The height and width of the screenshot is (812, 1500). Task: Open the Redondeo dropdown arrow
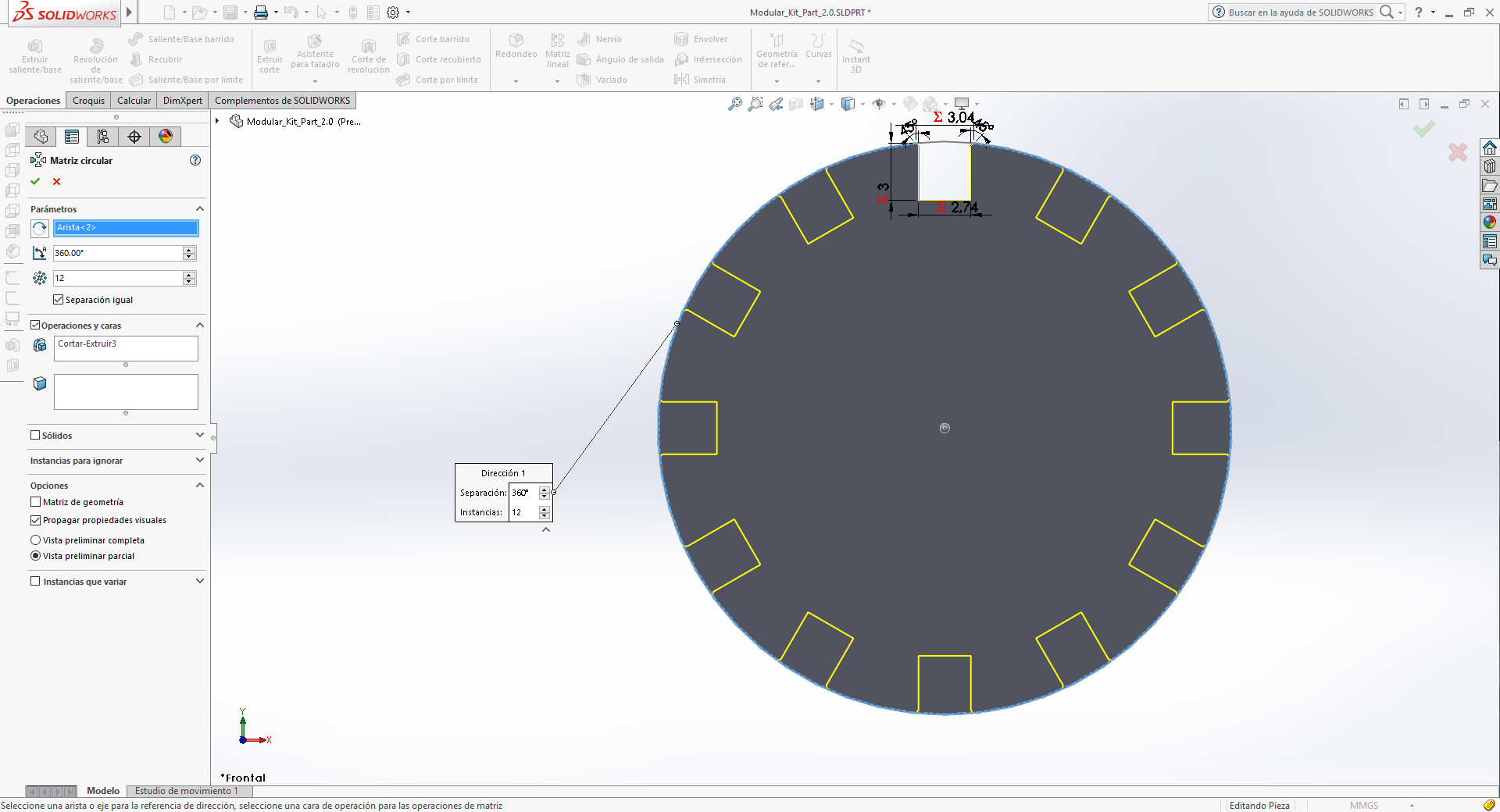point(516,81)
